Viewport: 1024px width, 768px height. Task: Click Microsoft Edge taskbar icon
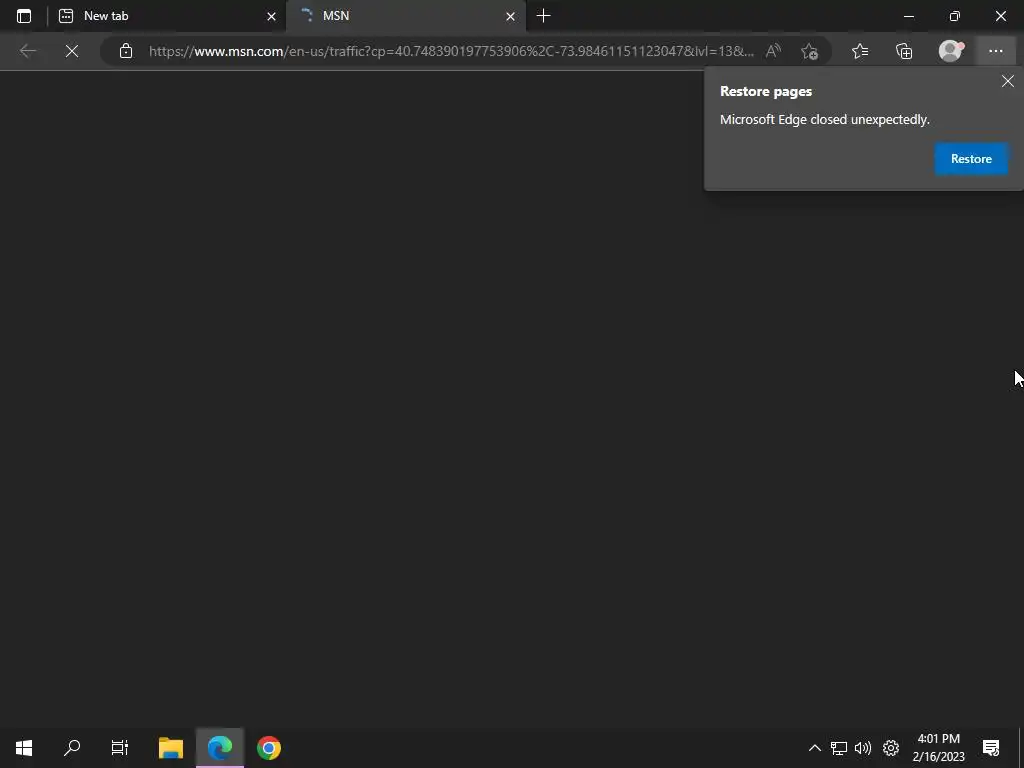coord(220,748)
